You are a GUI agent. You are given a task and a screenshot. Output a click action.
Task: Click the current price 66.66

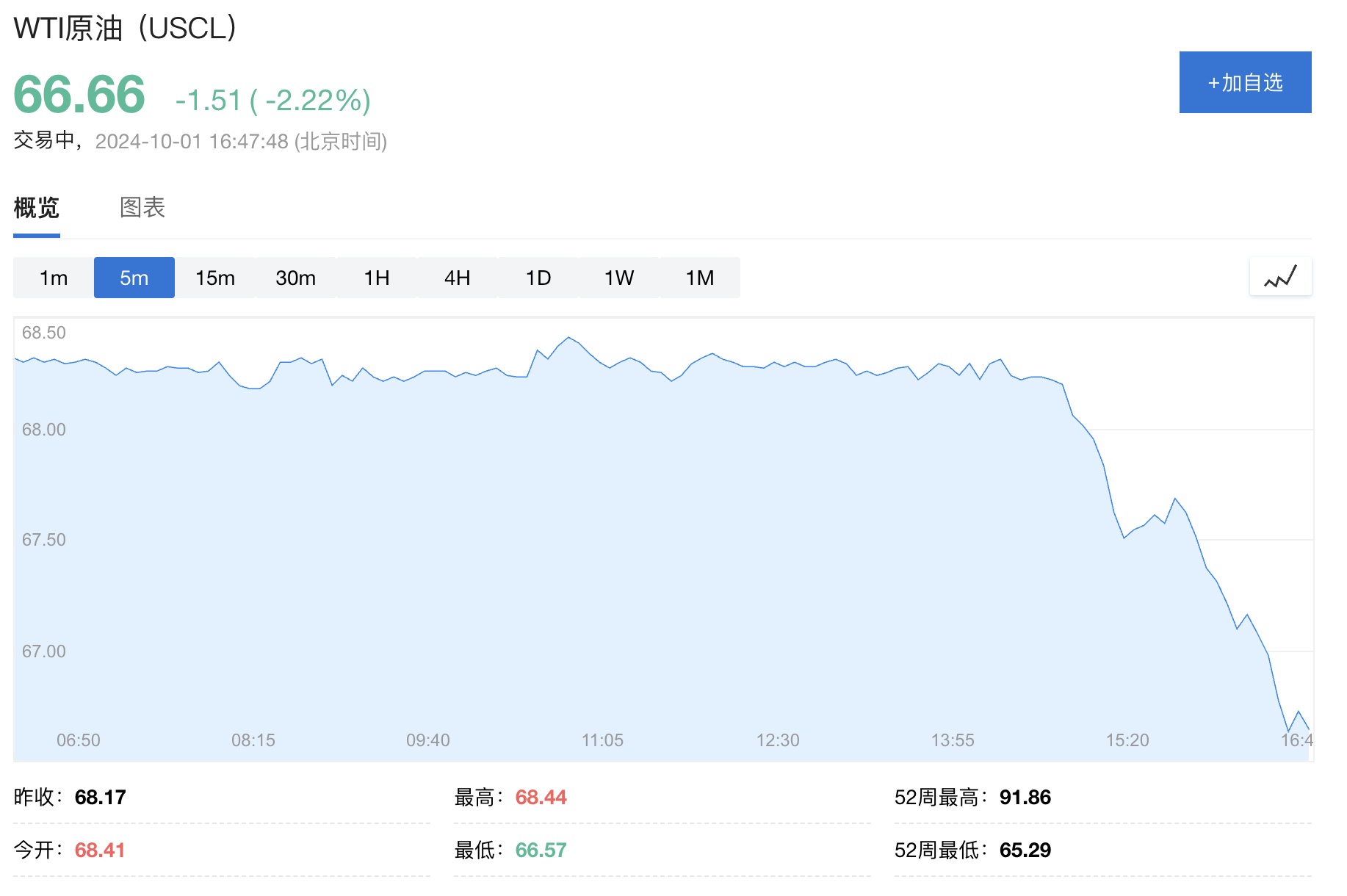pos(79,95)
